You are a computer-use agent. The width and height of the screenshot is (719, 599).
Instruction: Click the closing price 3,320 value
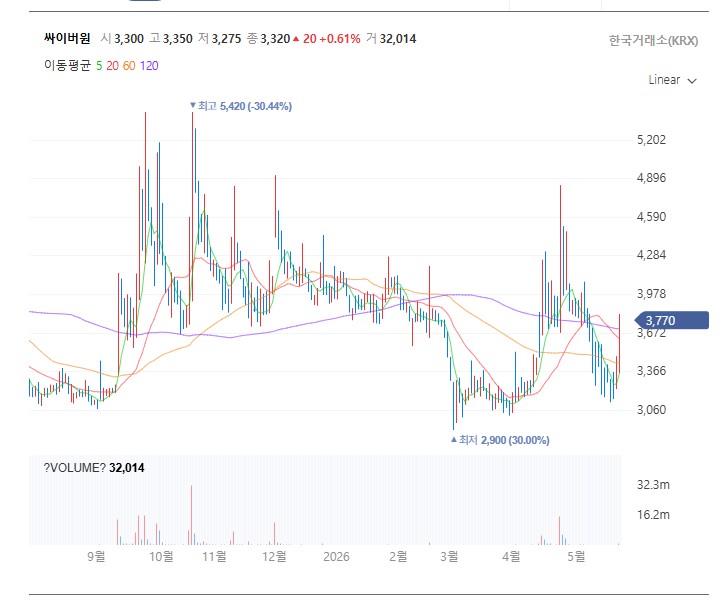pos(275,39)
